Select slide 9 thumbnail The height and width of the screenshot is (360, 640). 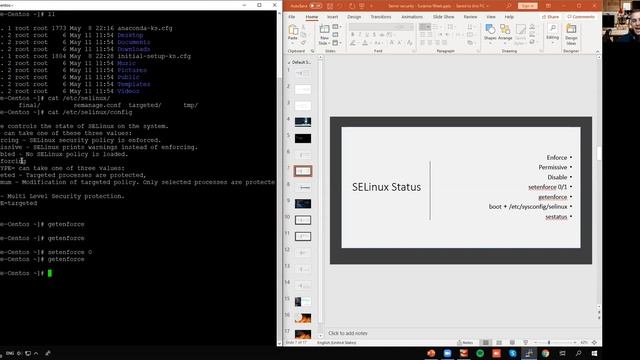(303, 203)
